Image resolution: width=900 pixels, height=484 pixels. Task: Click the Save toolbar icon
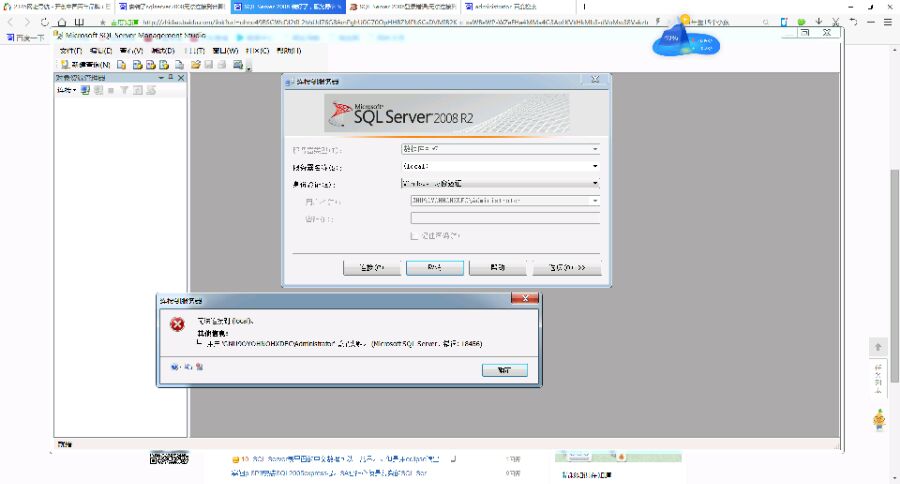tap(208, 65)
